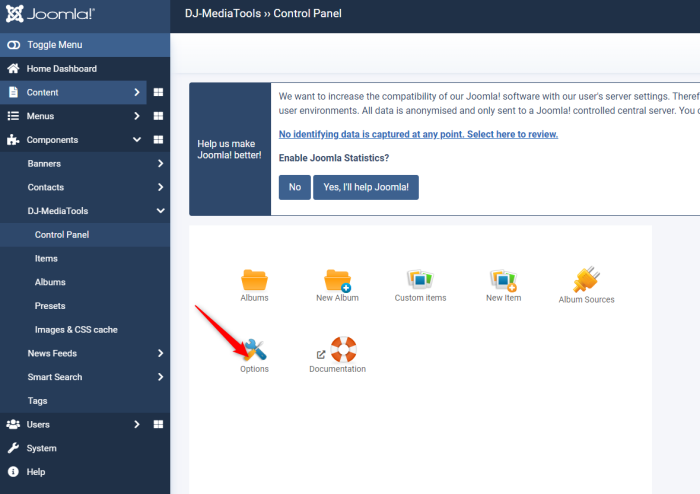Click the New Album caption text

tap(337, 298)
